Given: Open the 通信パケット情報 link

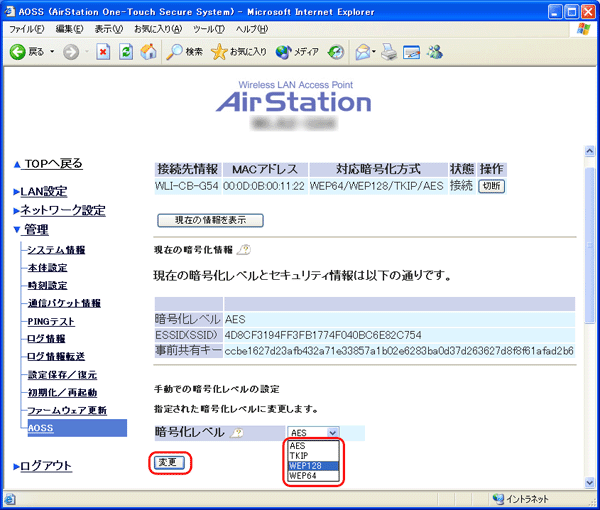Looking at the screenshot, I should click(x=64, y=303).
